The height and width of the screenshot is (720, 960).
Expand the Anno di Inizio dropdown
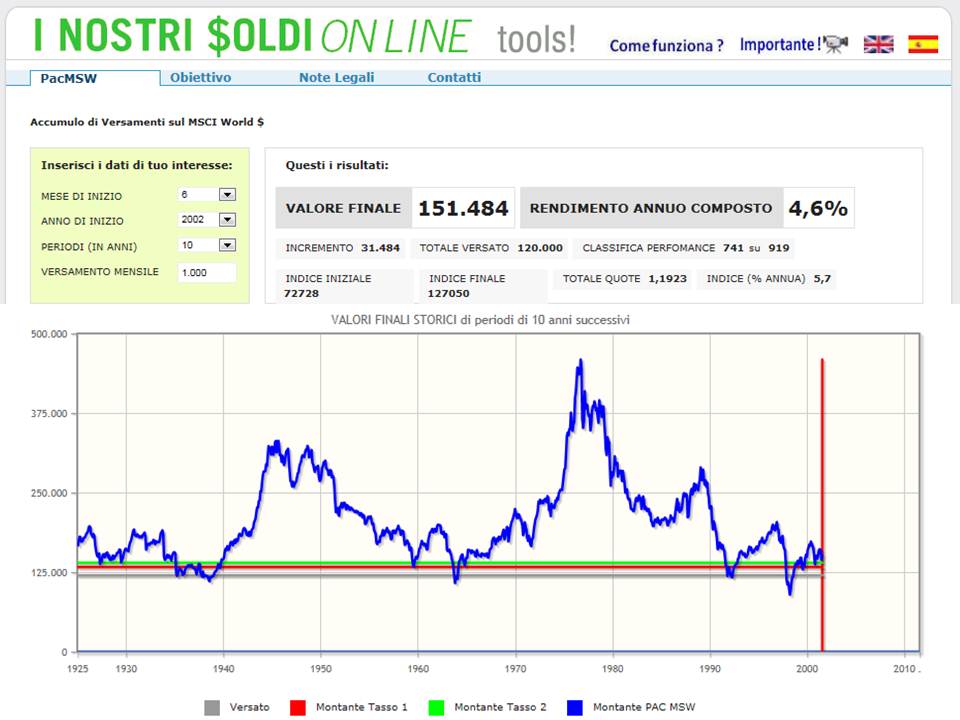[x=227, y=220]
